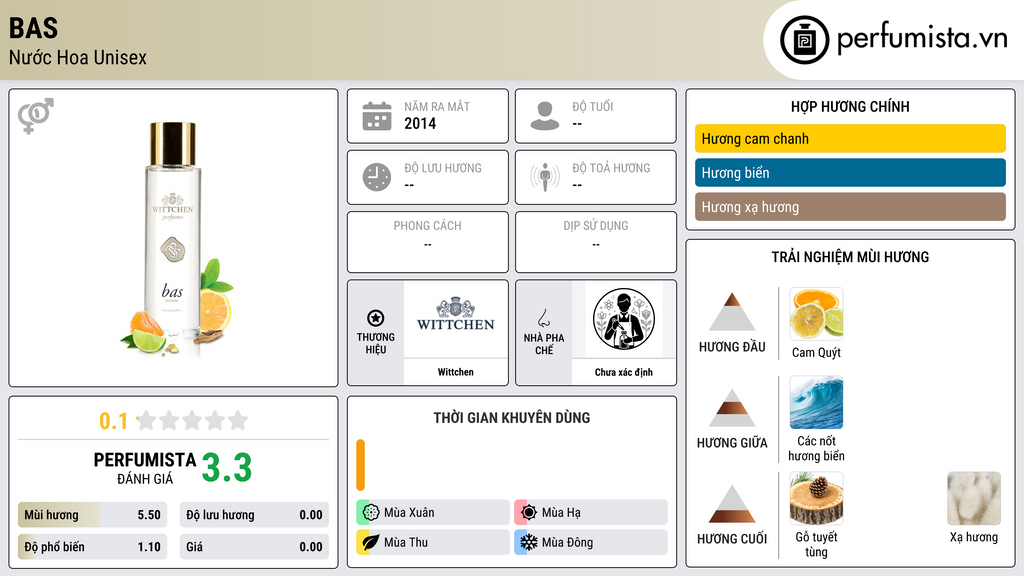Click the sillage icon beside Độ toả hương

point(545,177)
